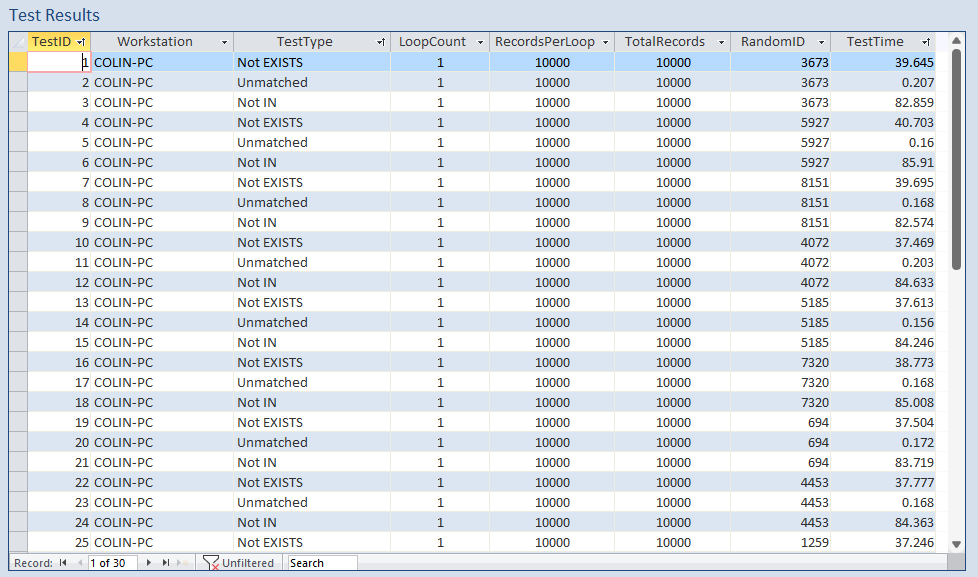Go to the previous record
The width and height of the screenshot is (978, 577).
[80, 563]
